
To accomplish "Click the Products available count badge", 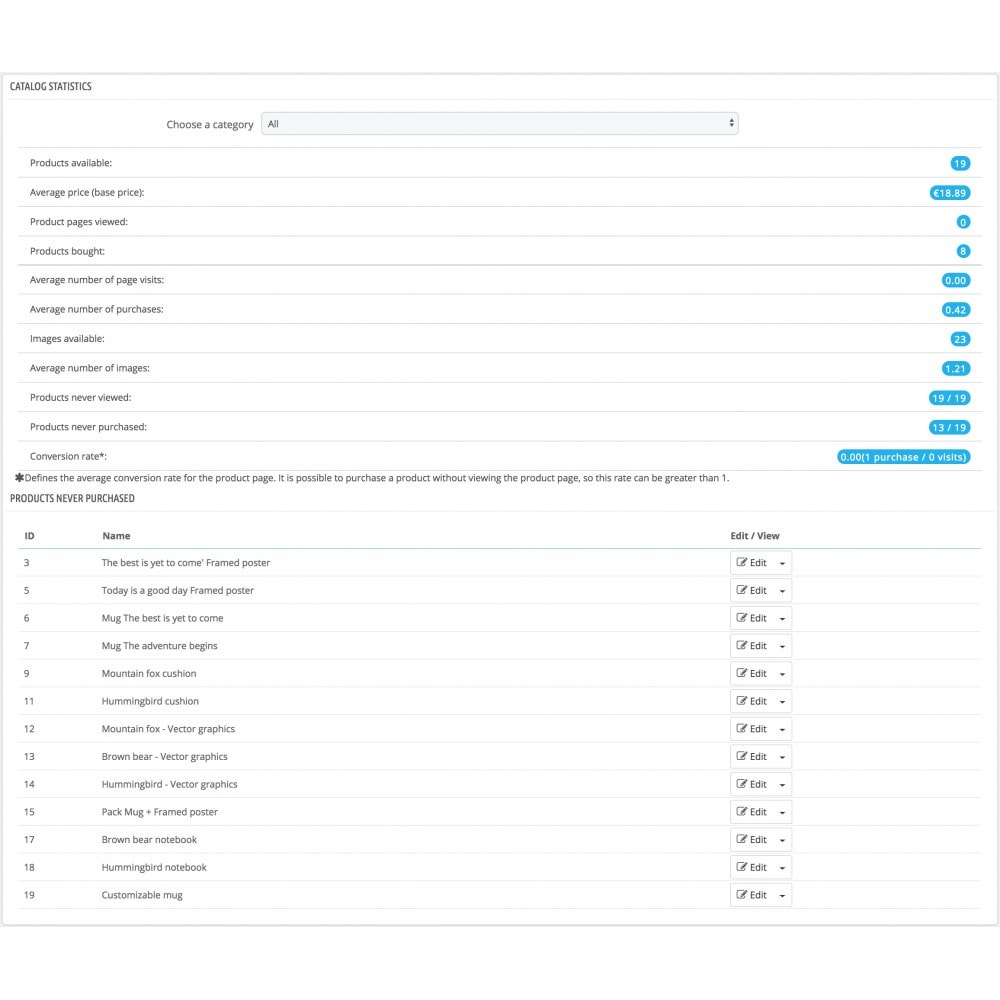I will 959,162.
